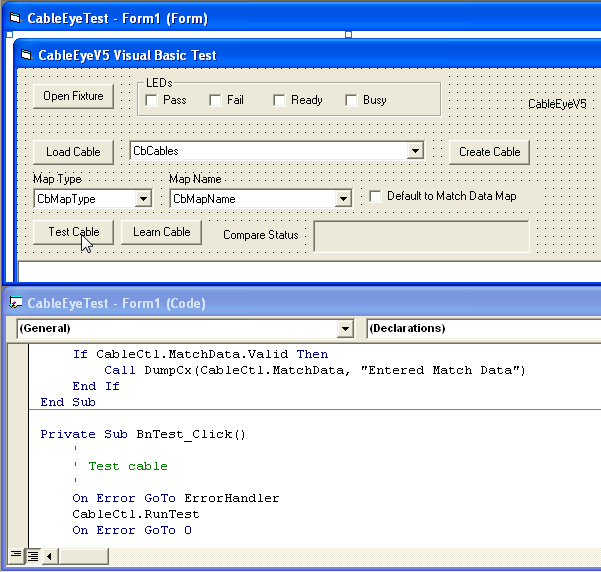
Task: Click the Call DumpCx code line
Action: click(x=315, y=370)
